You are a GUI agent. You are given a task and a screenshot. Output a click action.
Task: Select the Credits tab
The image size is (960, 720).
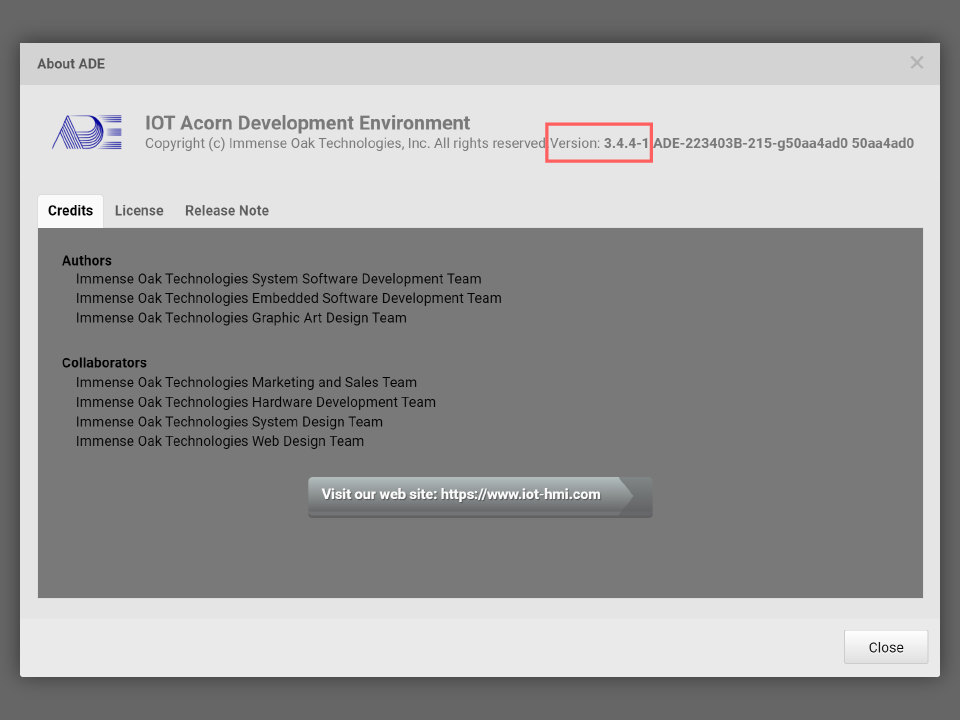(70, 211)
